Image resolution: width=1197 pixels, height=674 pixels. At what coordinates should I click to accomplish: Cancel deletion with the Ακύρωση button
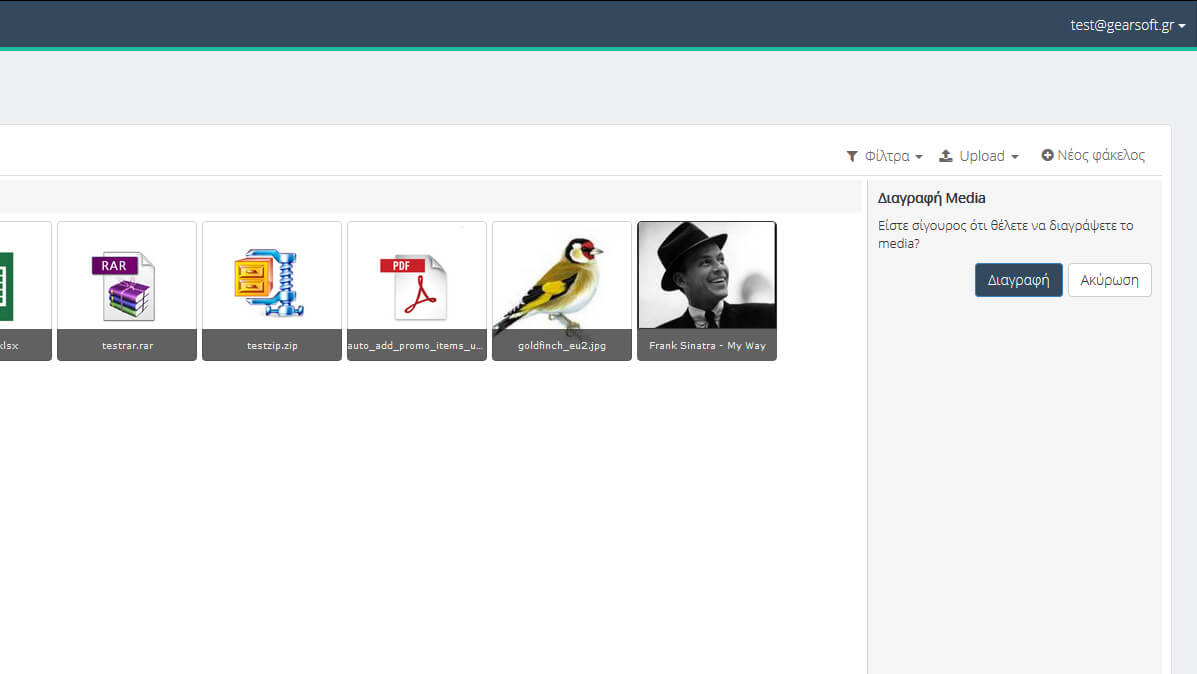[x=1109, y=280]
